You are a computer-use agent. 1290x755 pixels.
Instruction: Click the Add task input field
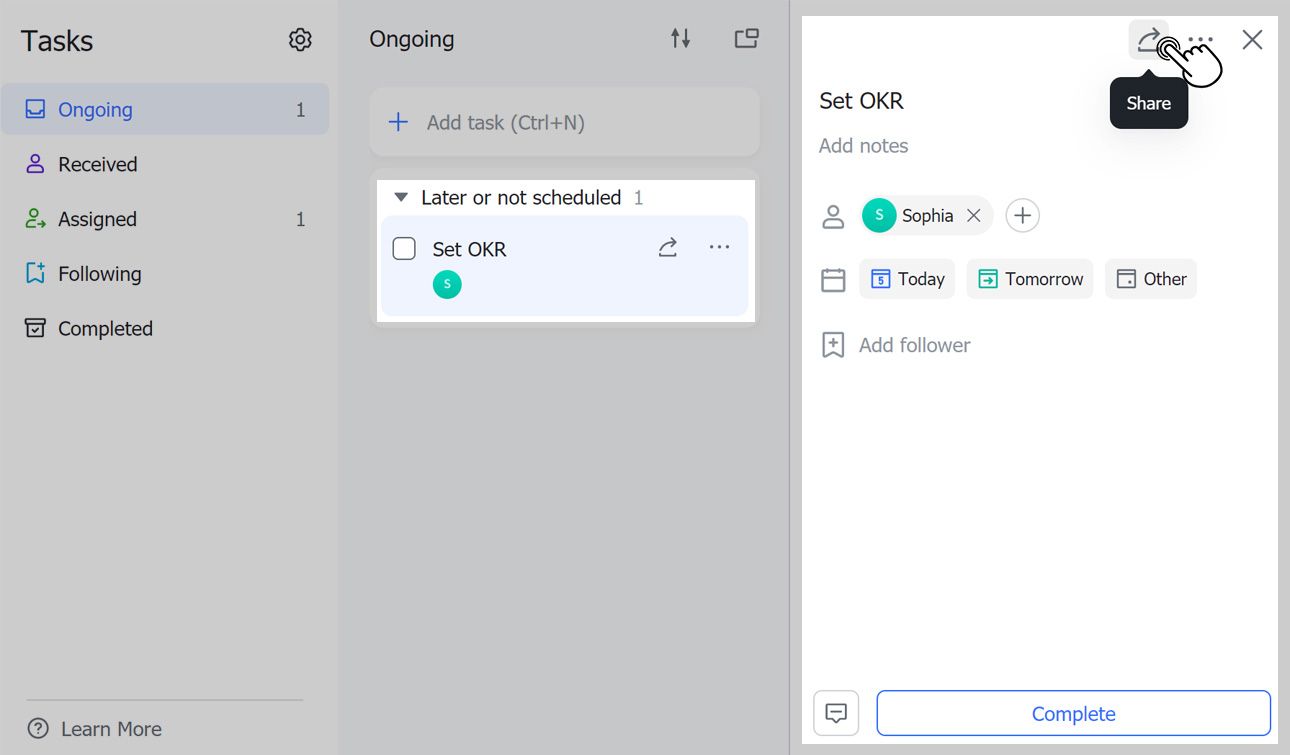(564, 122)
